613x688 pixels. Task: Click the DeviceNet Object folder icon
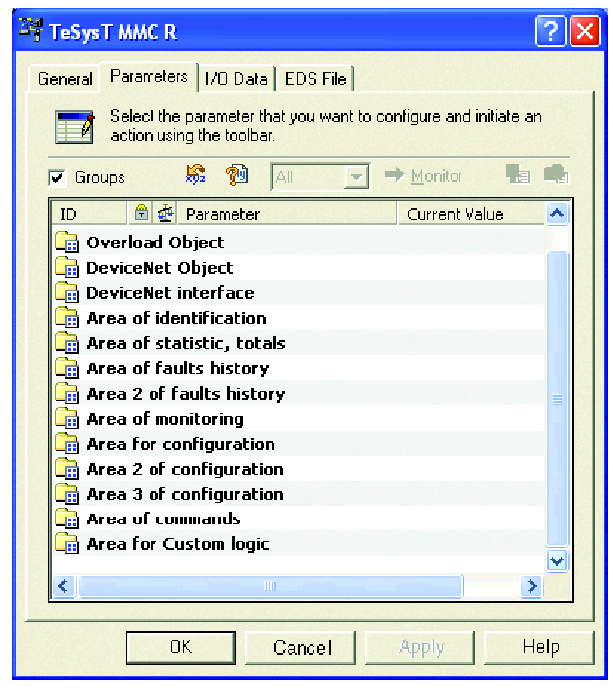point(67,267)
